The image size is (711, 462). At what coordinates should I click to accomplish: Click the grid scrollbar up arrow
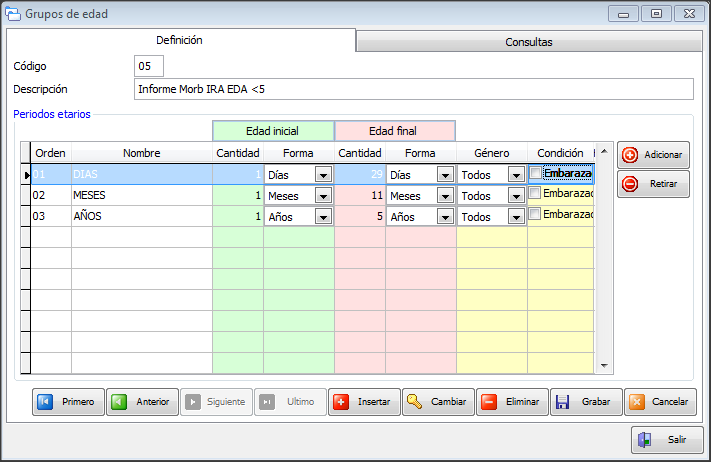tap(604, 151)
